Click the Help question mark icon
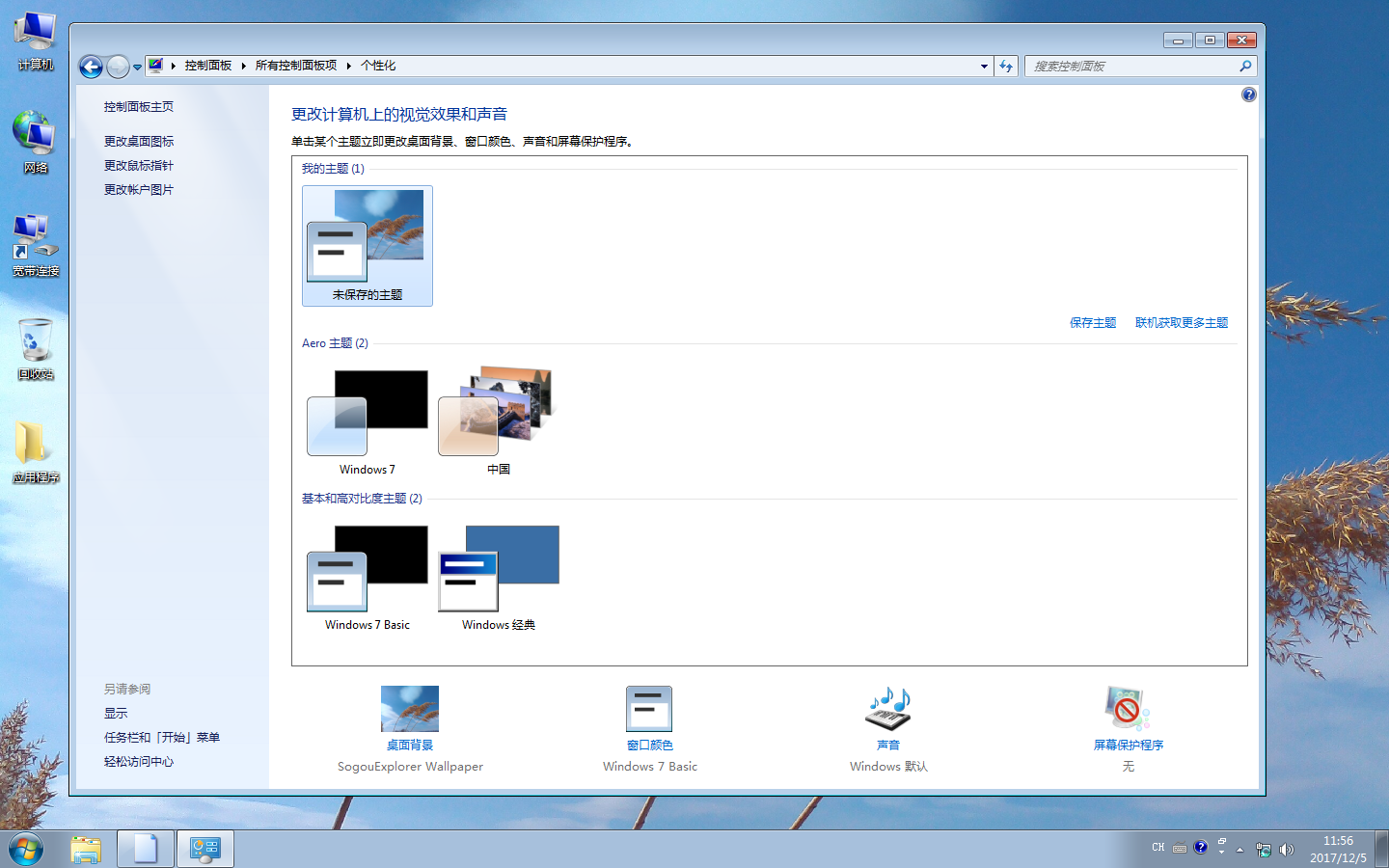 (x=1248, y=94)
